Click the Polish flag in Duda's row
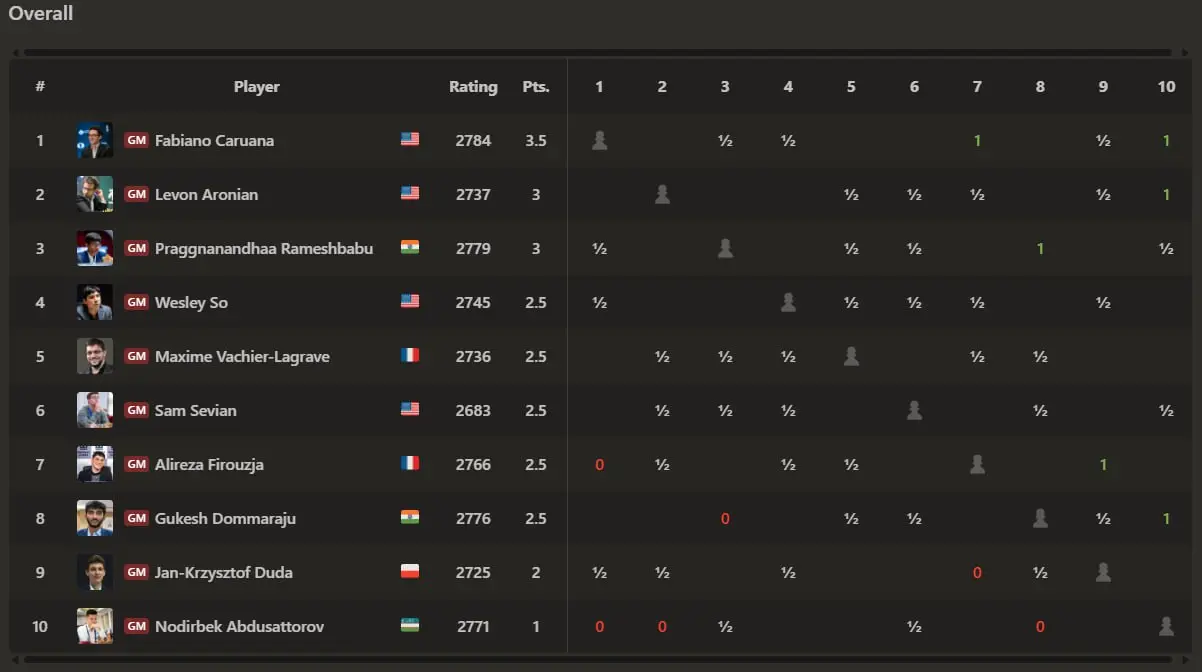Screen dimensions: 1202x672 pyautogui.click(x=410, y=572)
